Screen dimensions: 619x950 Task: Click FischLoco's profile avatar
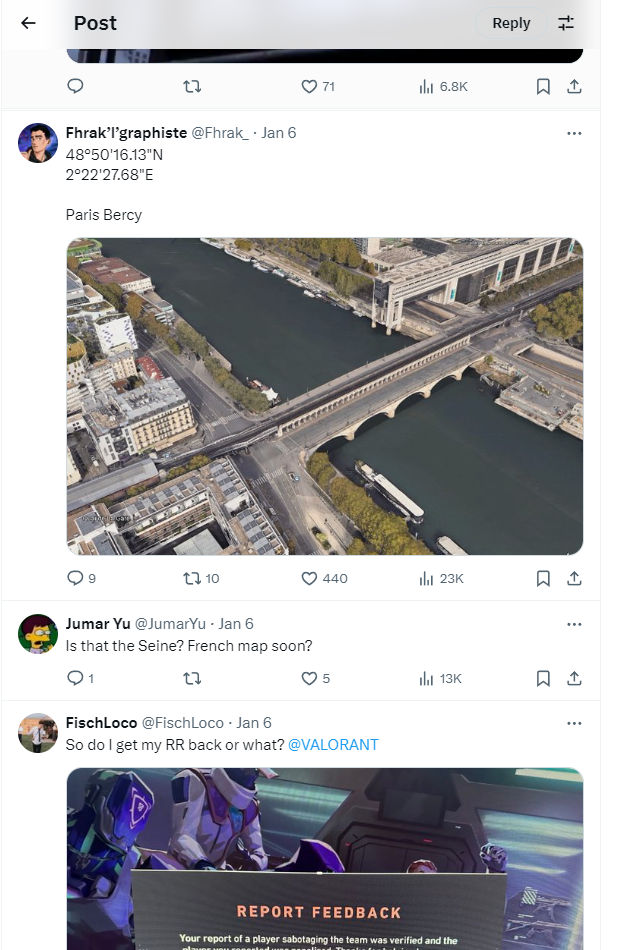[x=38, y=733]
